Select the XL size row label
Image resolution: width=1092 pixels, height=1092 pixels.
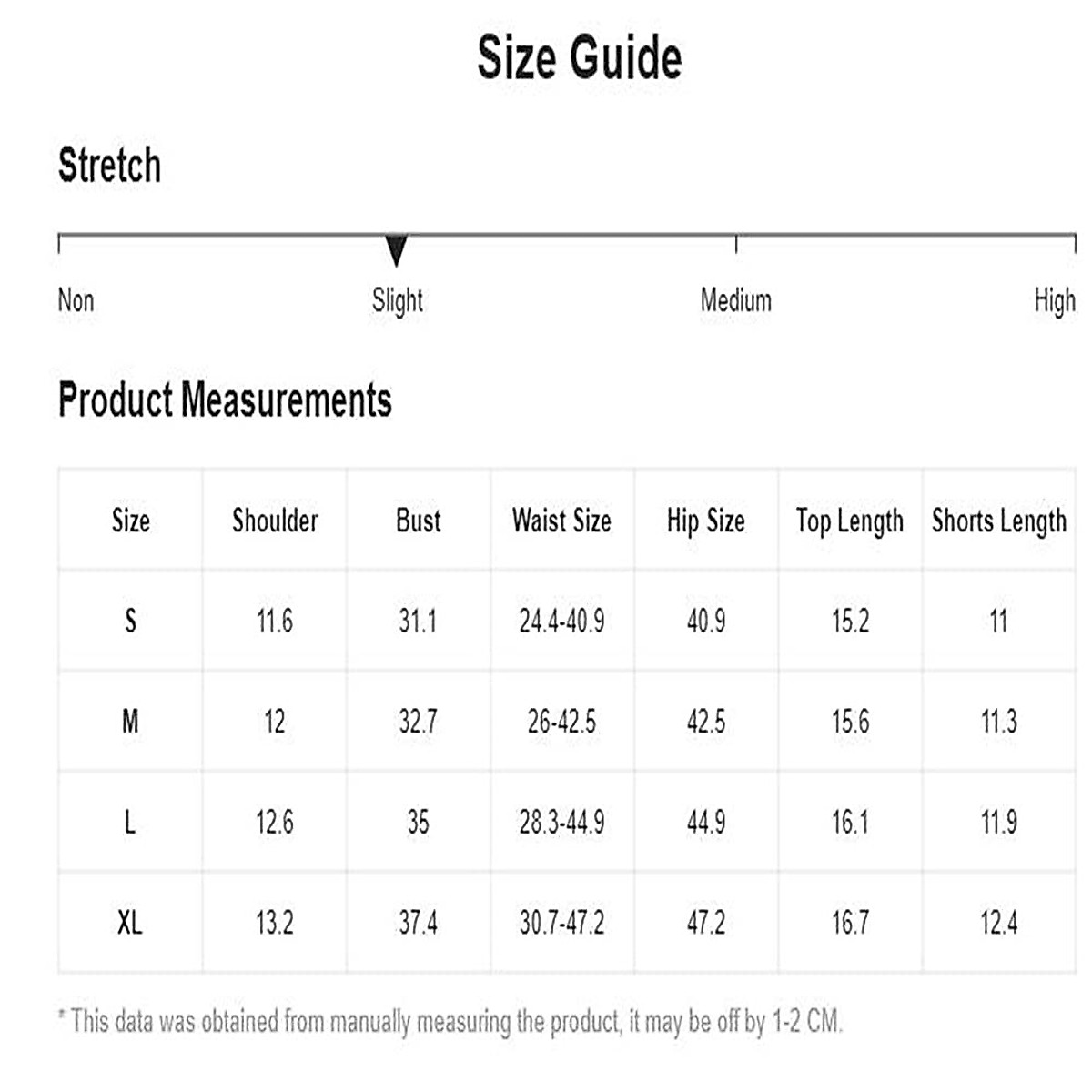(130, 924)
